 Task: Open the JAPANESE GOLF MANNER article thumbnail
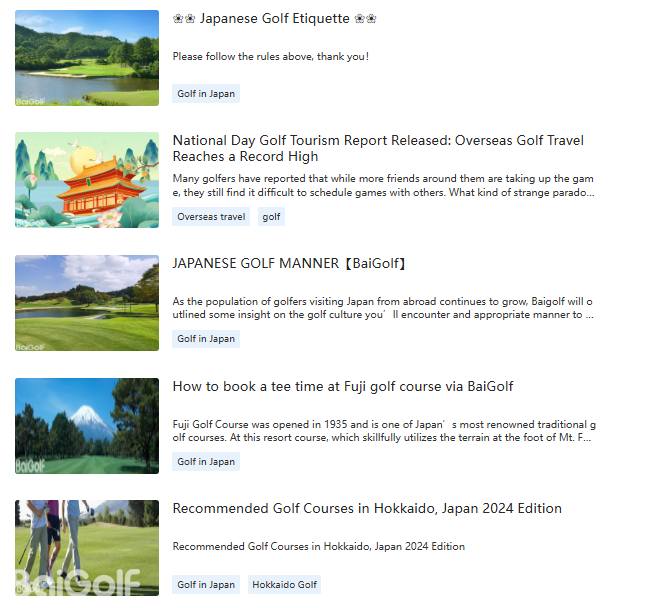tap(87, 303)
